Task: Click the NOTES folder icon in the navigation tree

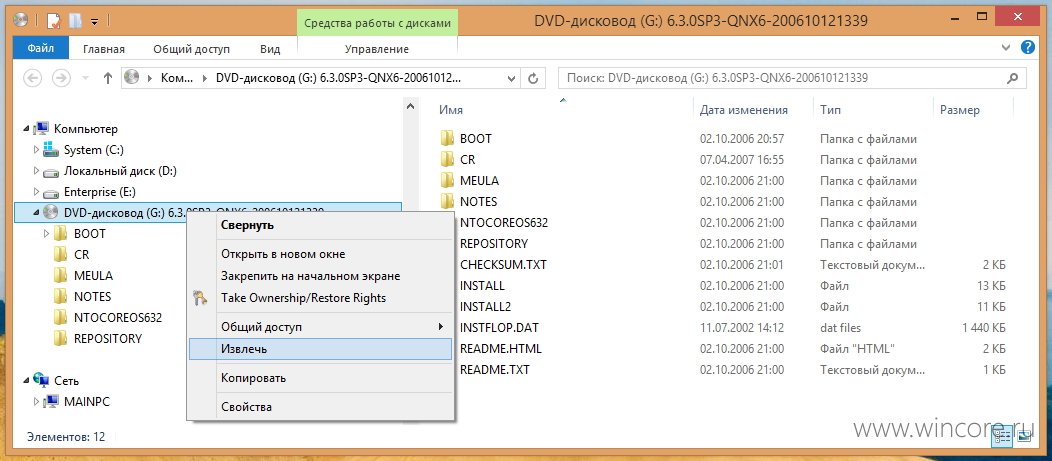Action: pyautogui.click(x=61, y=296)
